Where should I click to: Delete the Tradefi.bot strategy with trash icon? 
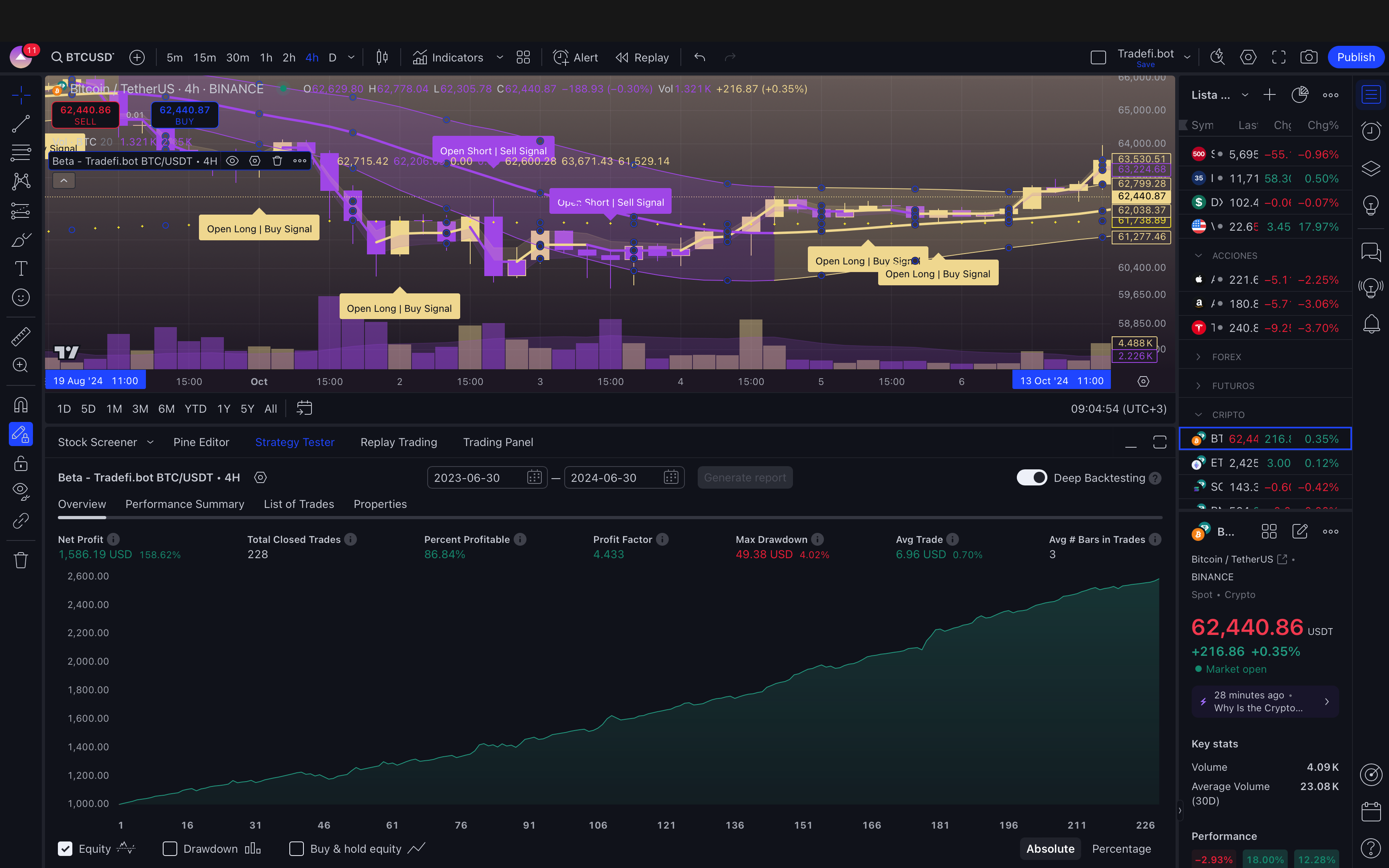[277, 161]
